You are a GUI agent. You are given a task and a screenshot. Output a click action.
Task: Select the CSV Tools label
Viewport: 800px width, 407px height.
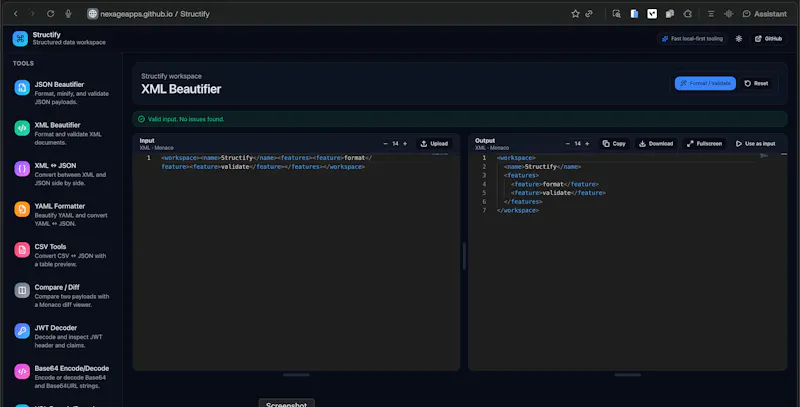coord(51,247)
